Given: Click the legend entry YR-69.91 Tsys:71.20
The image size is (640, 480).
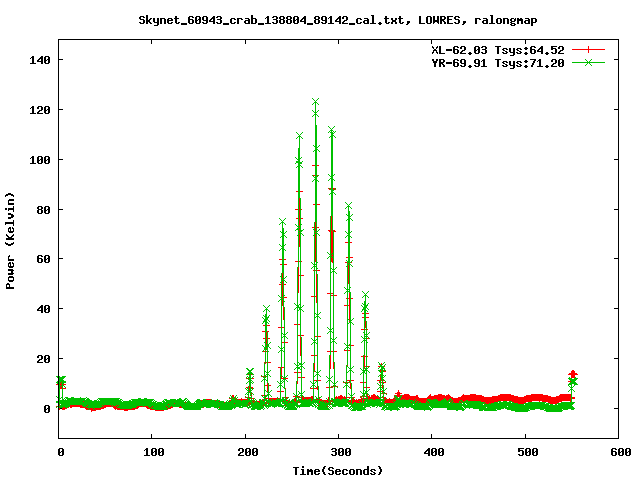Looking at the screenshot, I should pyautogui.click(x=498, y=63).
